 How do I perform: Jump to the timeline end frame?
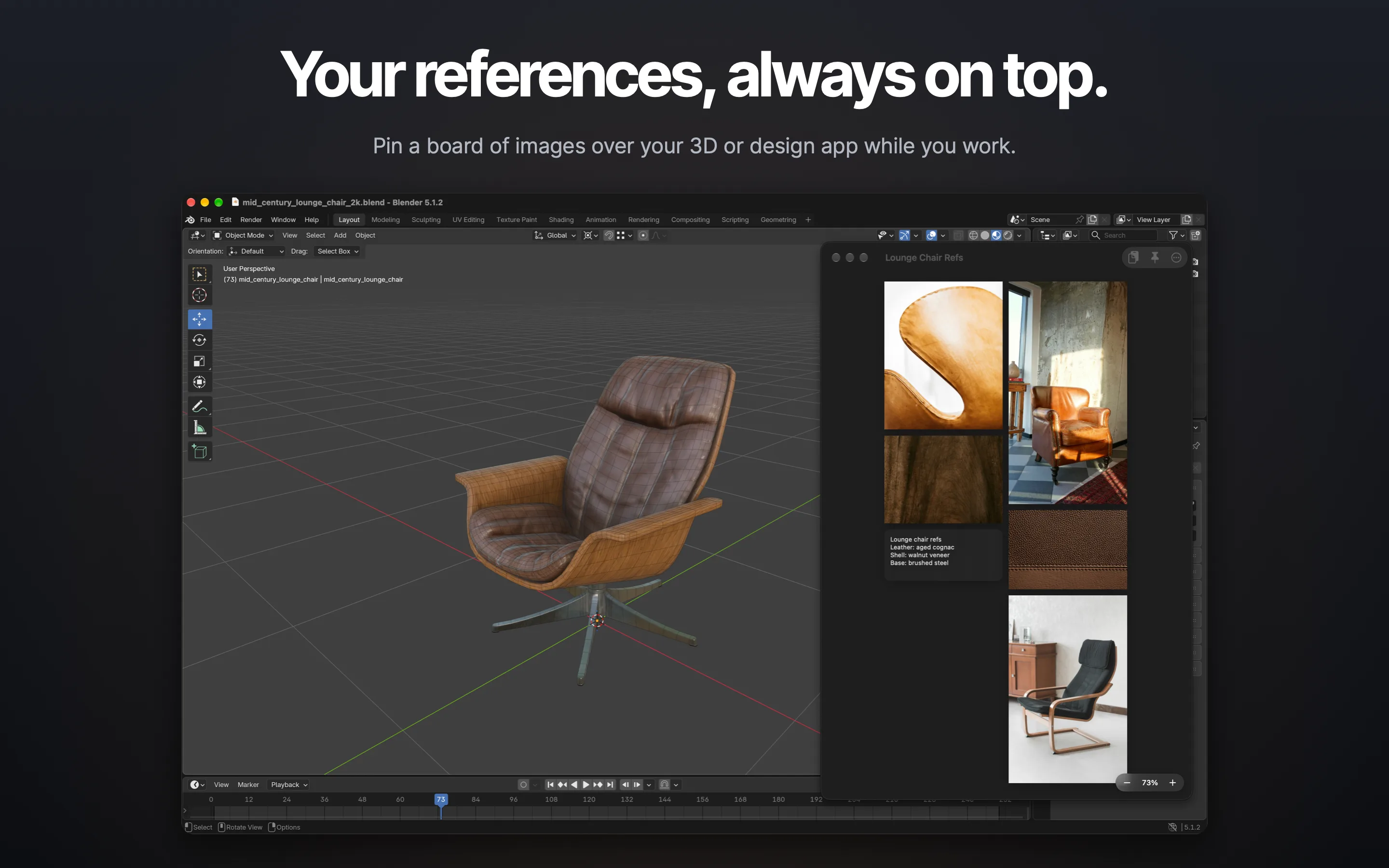[x=610, y=785]
